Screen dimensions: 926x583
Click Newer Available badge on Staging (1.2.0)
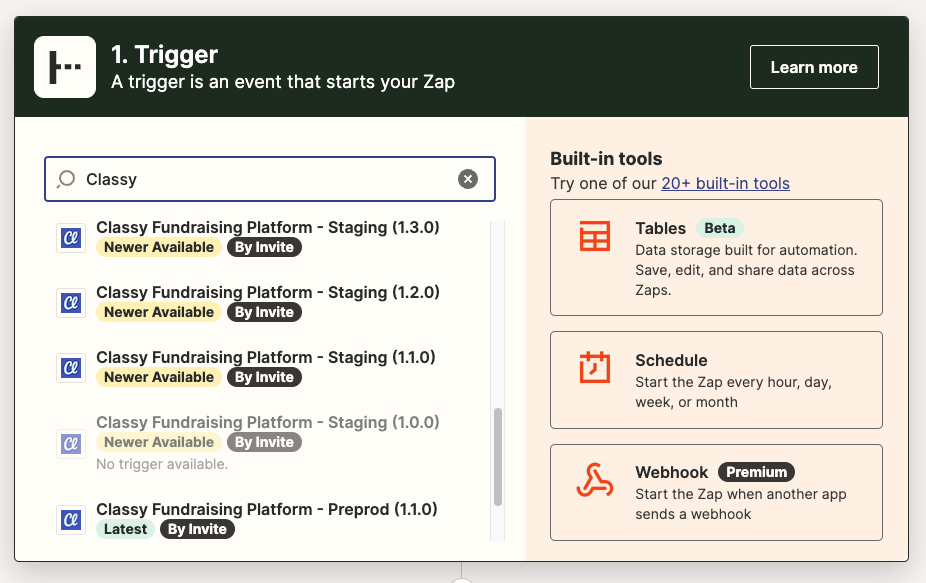tap(159, 312)
